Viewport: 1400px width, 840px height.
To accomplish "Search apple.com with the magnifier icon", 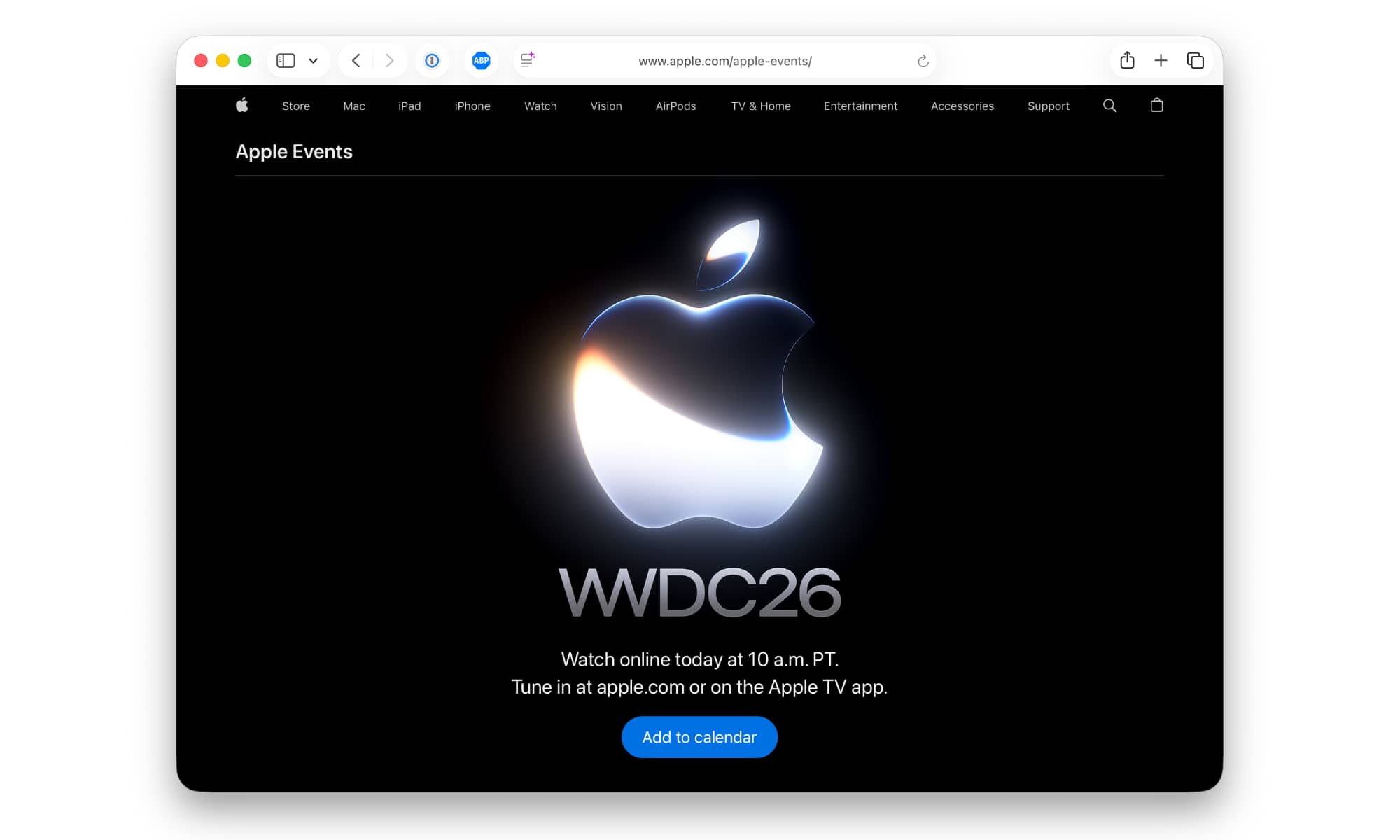I will tap(1109, 106).
